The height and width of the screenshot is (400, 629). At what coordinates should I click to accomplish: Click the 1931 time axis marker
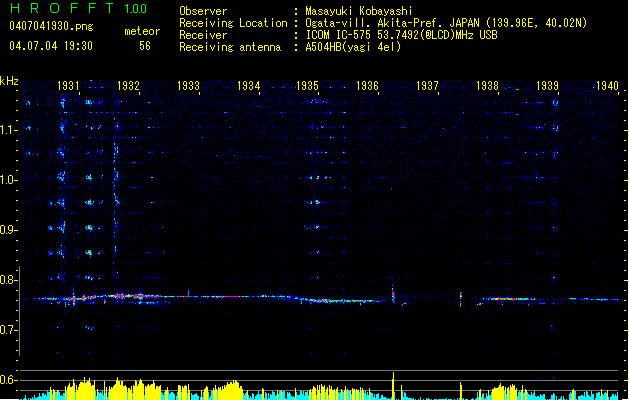click(68, 86)
